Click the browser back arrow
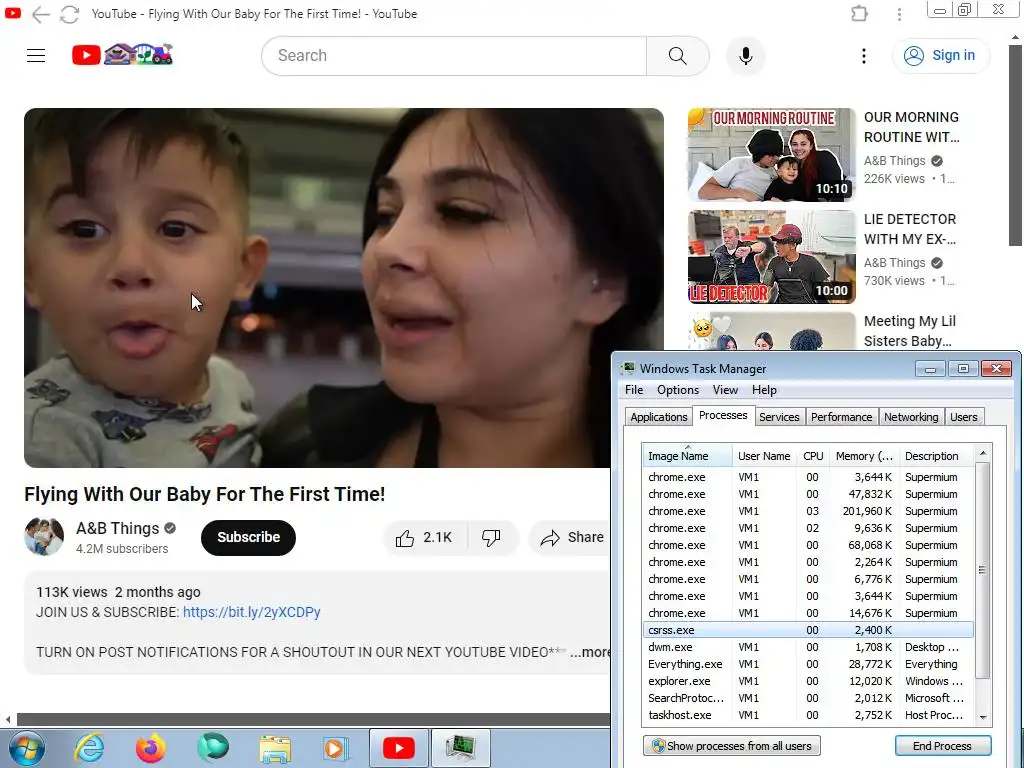The image size is (1024, 768). click(40, 14)
